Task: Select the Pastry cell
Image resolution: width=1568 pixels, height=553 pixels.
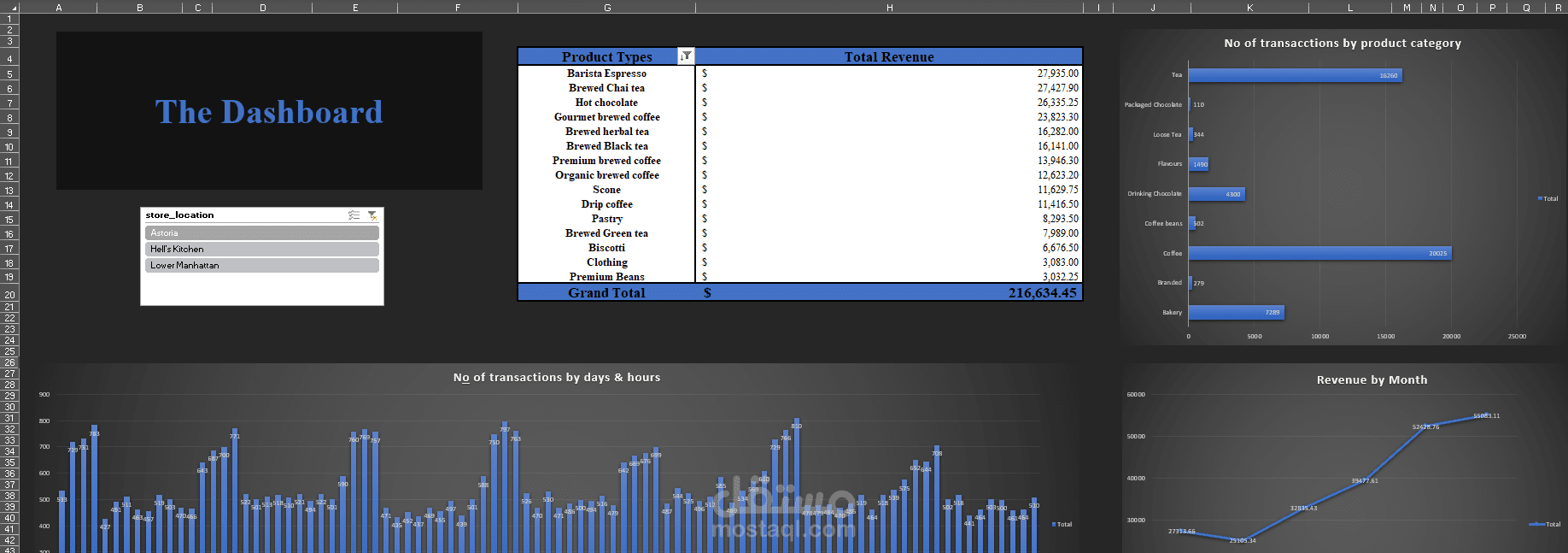Action: tap(607, 219)
